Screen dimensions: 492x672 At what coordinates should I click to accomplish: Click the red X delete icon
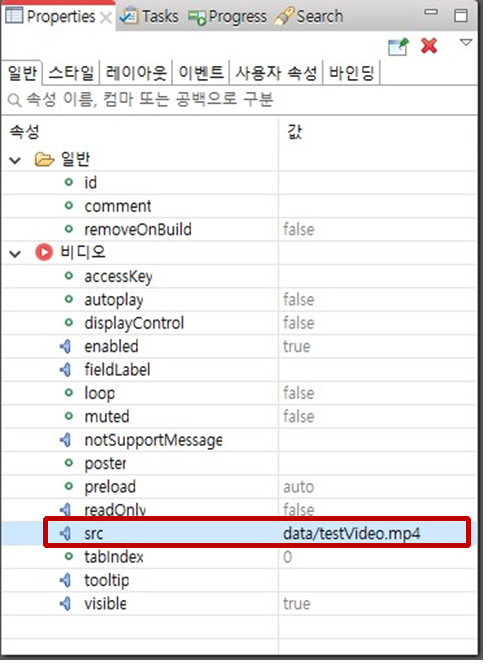(429, 45)
